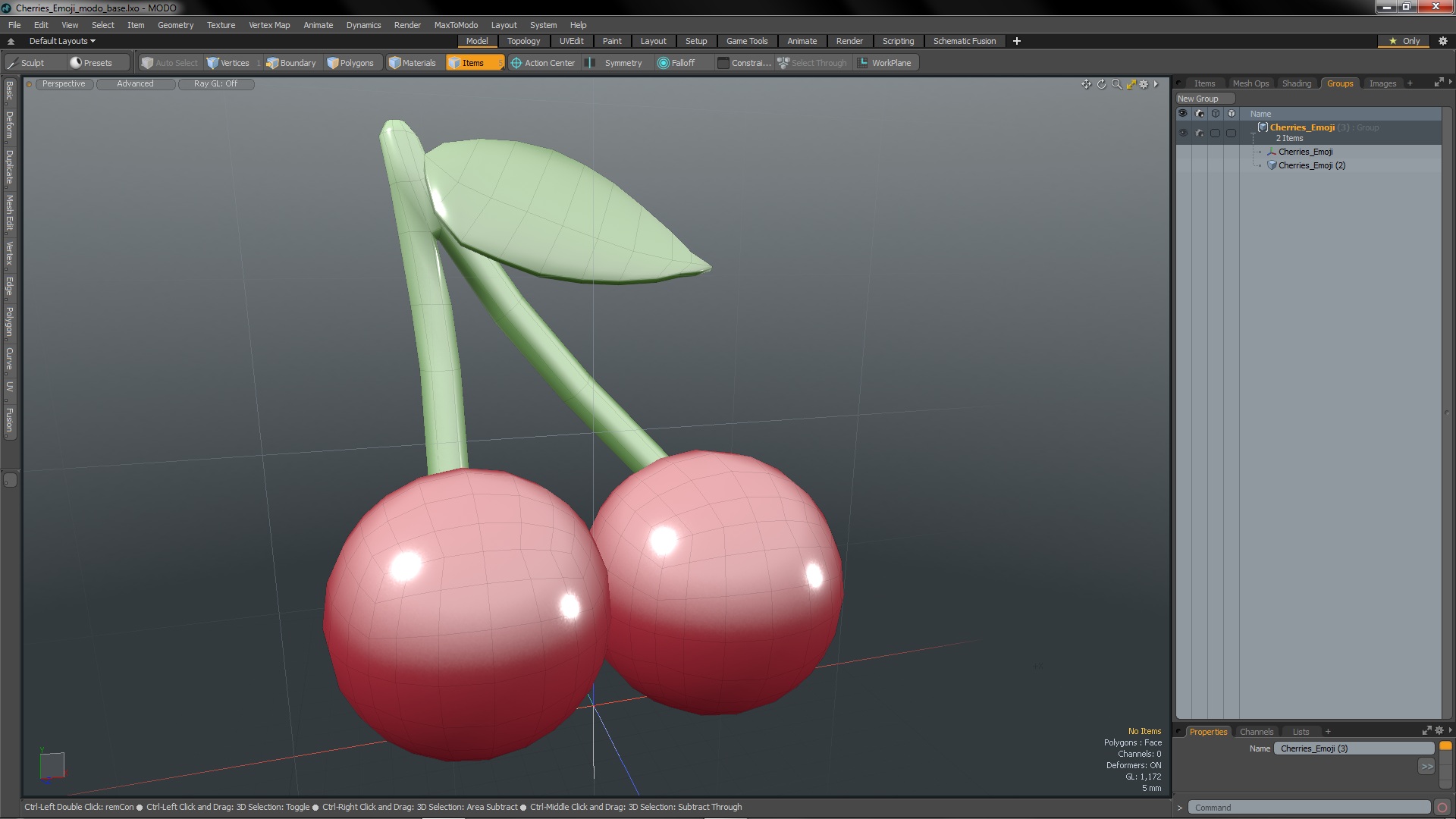This screenshot has width=1456, height=819.
Task: Click the viewport pan/move icon
Action: coord(1086,84)
